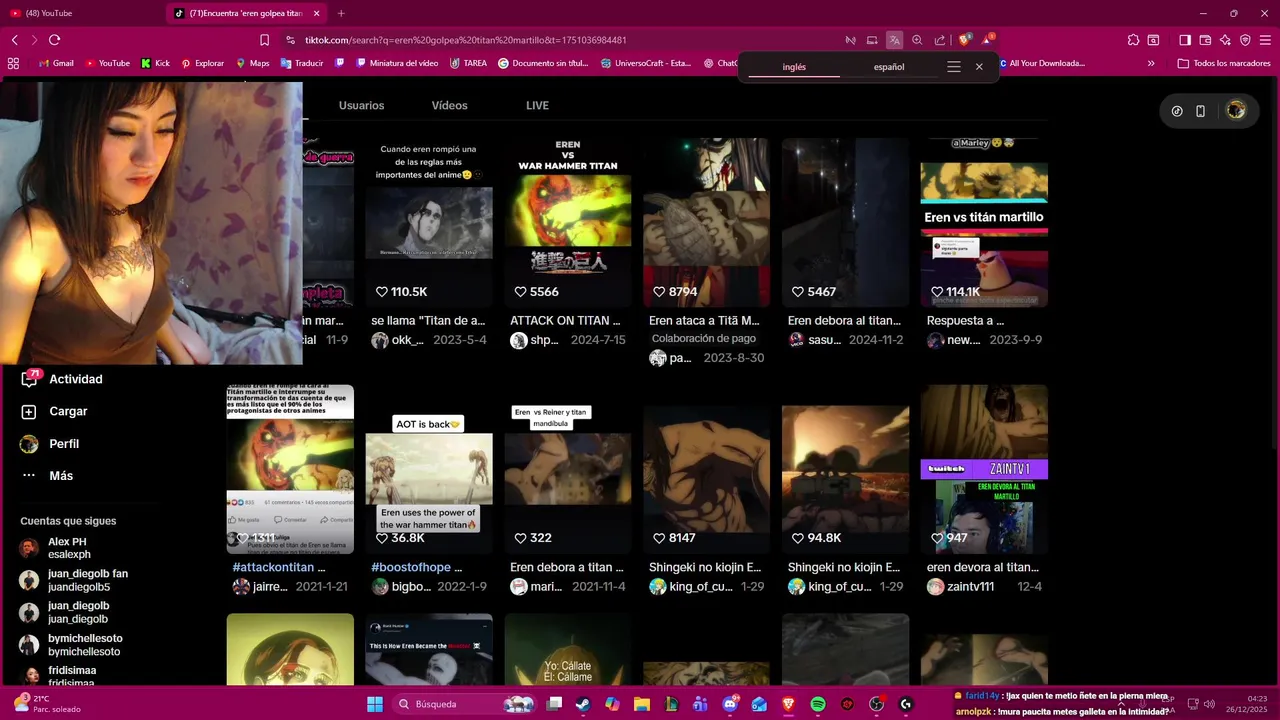Open Spotify from the taskbar

point(818,704)
